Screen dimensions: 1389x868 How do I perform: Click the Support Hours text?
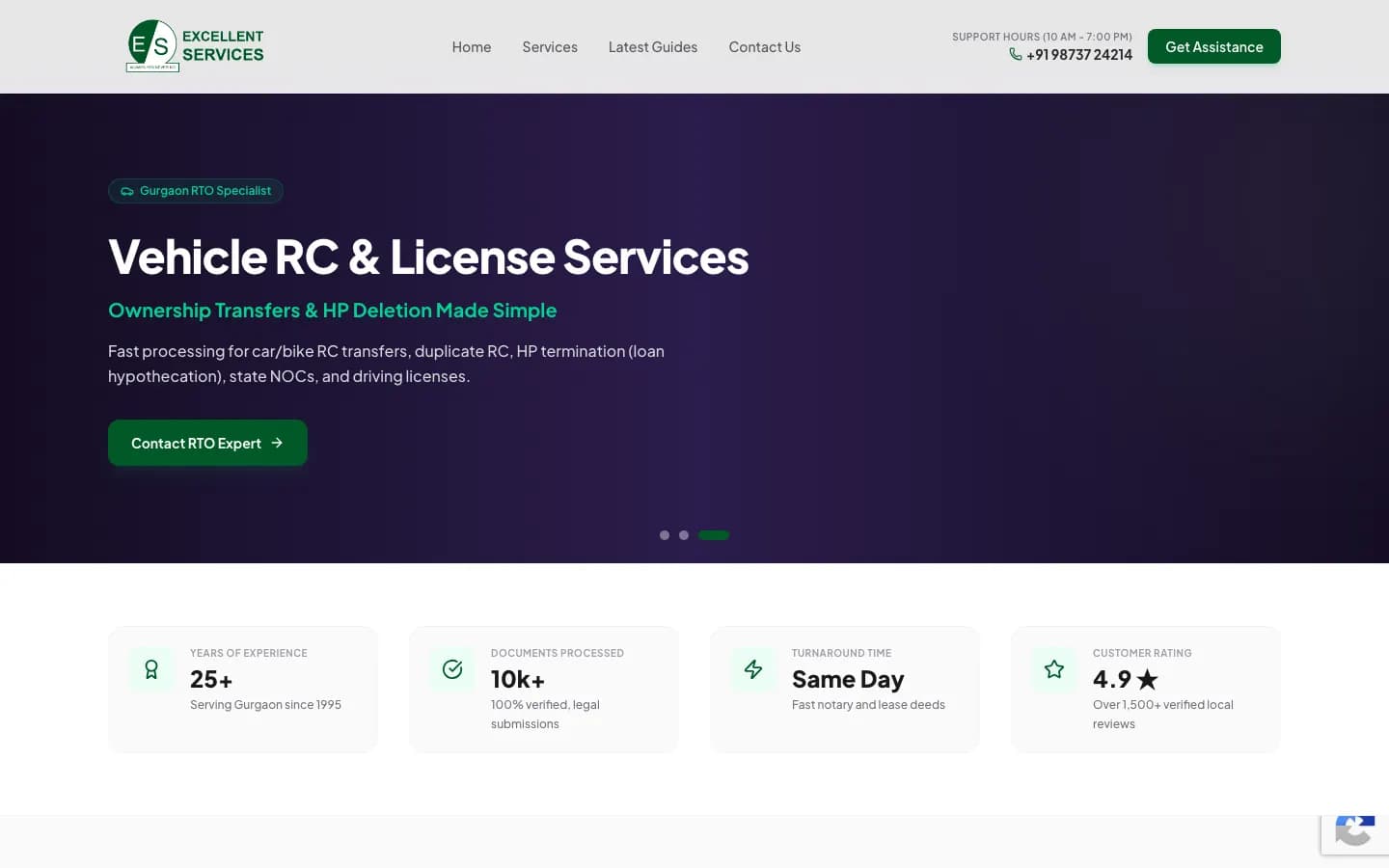[1043, 37]
